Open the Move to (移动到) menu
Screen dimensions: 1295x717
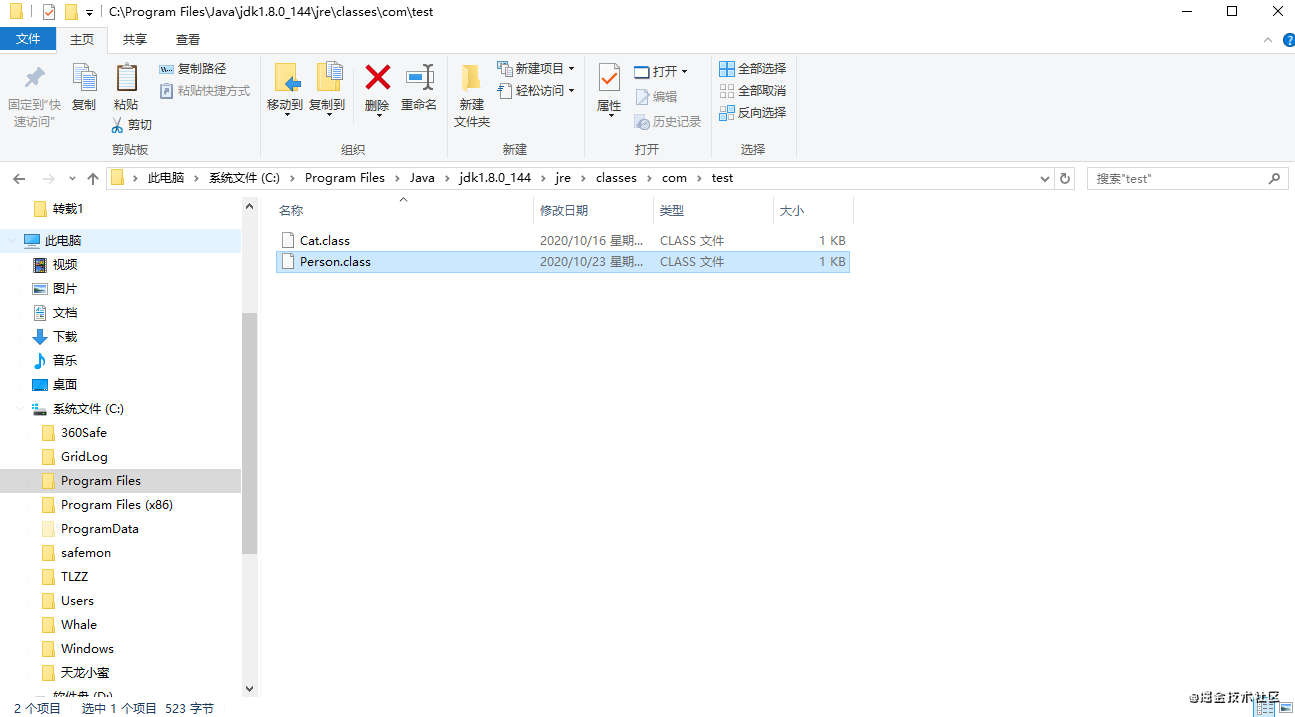pos(285,88)
